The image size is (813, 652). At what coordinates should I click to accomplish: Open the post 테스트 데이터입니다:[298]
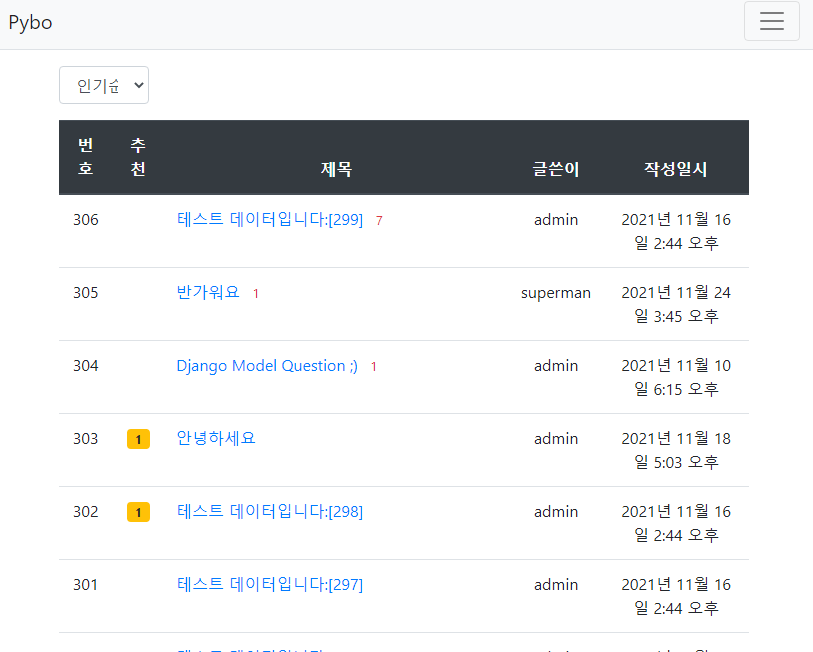pos(270,511)
